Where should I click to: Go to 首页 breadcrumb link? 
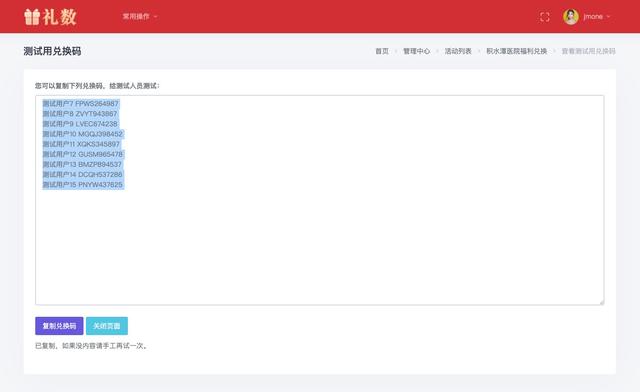[x=382, y=51]
